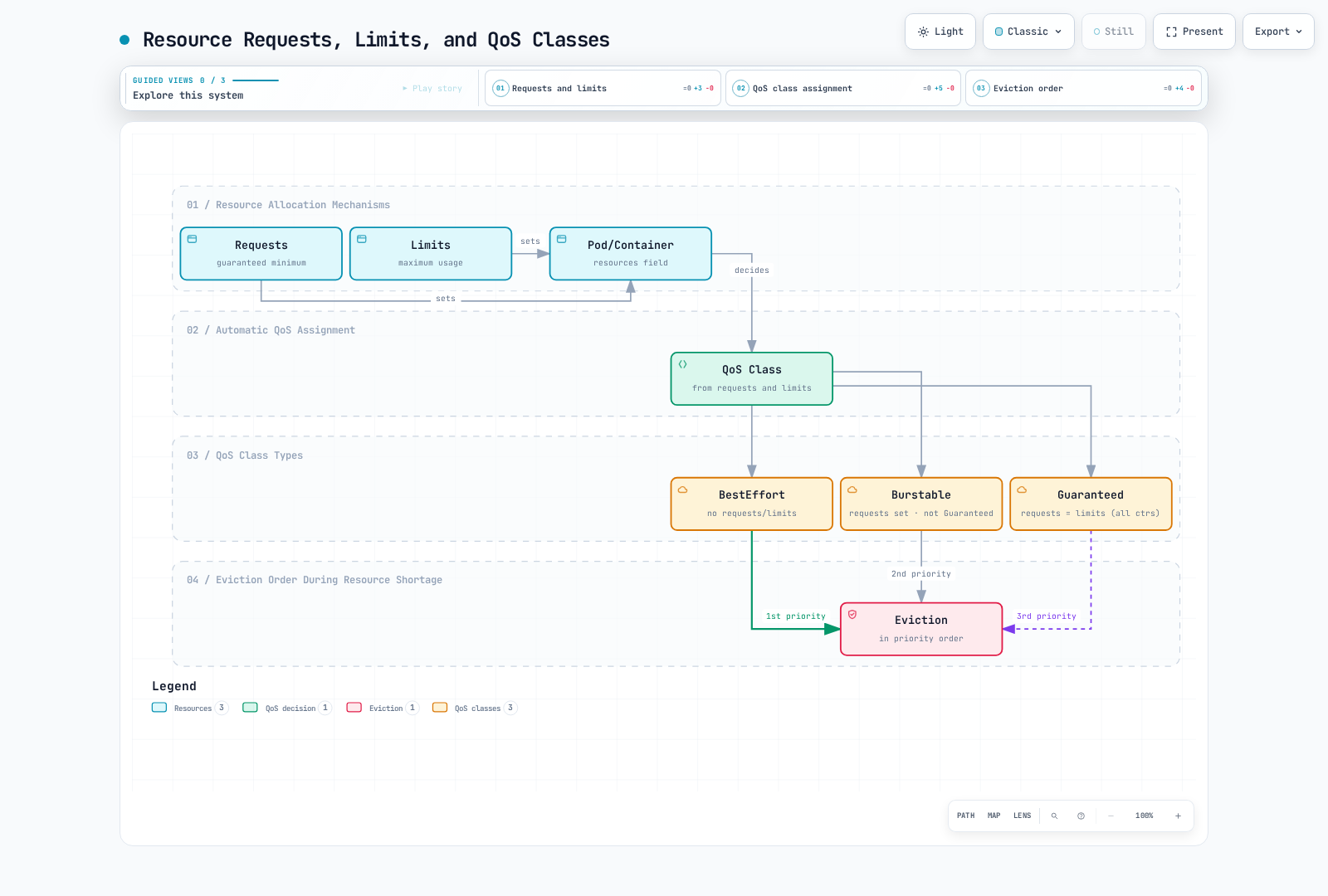
Task: Click the search magnifier icon in bottom toolbar
Action: [1054, 816]
